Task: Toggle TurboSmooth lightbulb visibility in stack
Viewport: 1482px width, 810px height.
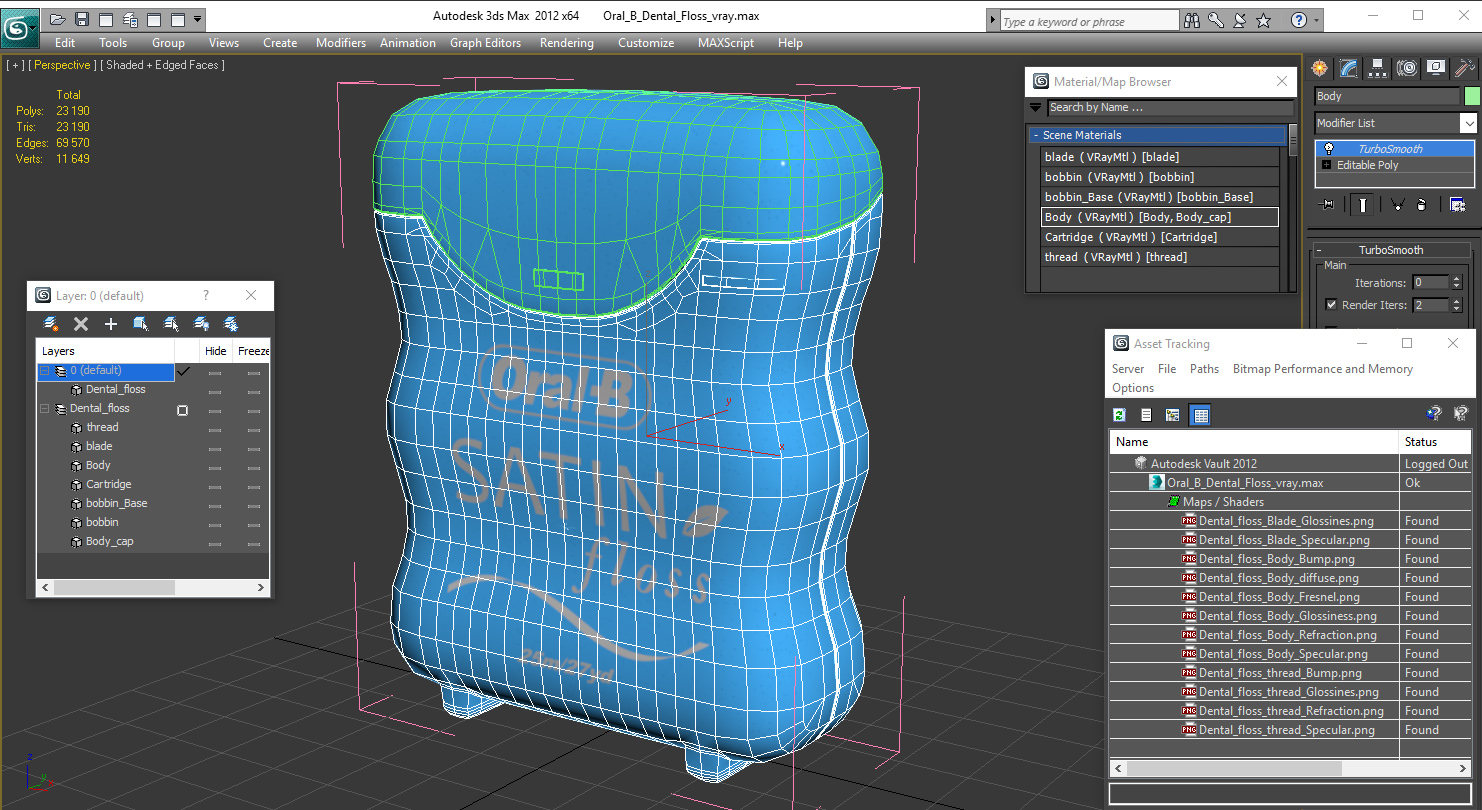Action: 1328,149
